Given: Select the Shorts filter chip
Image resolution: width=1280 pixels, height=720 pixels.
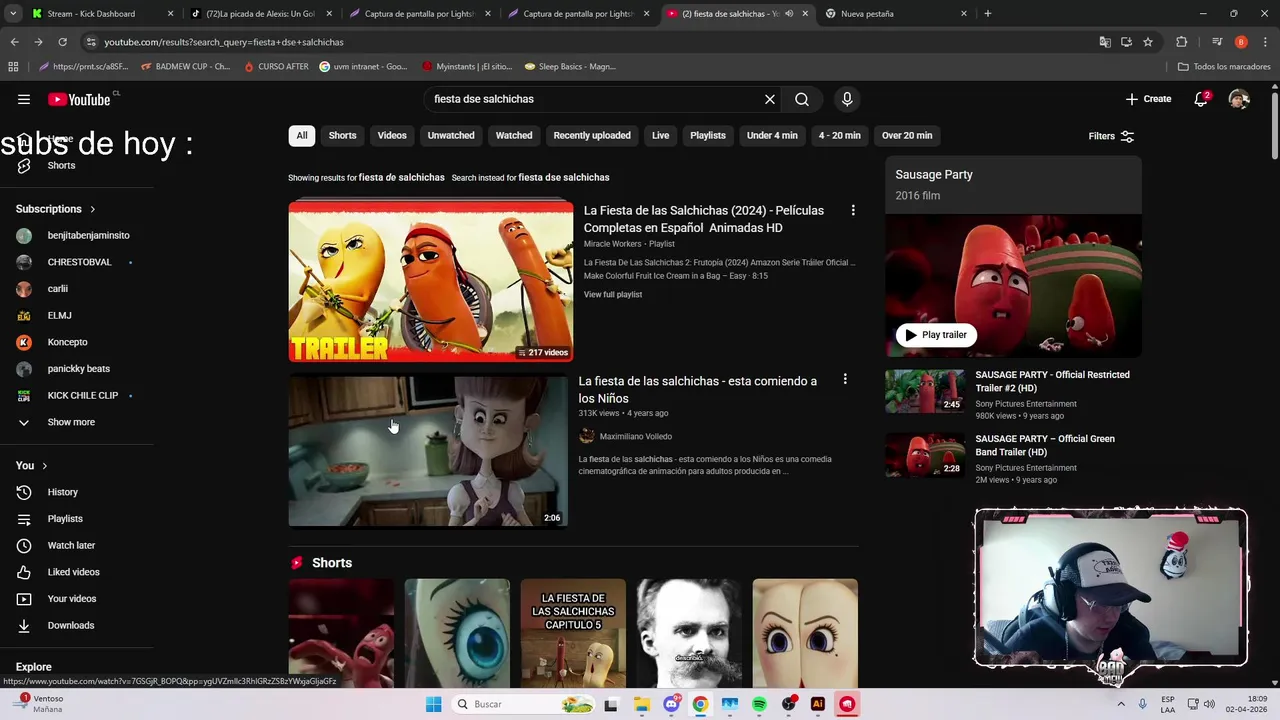Looking at the screenshot, I should pos(342,135).
